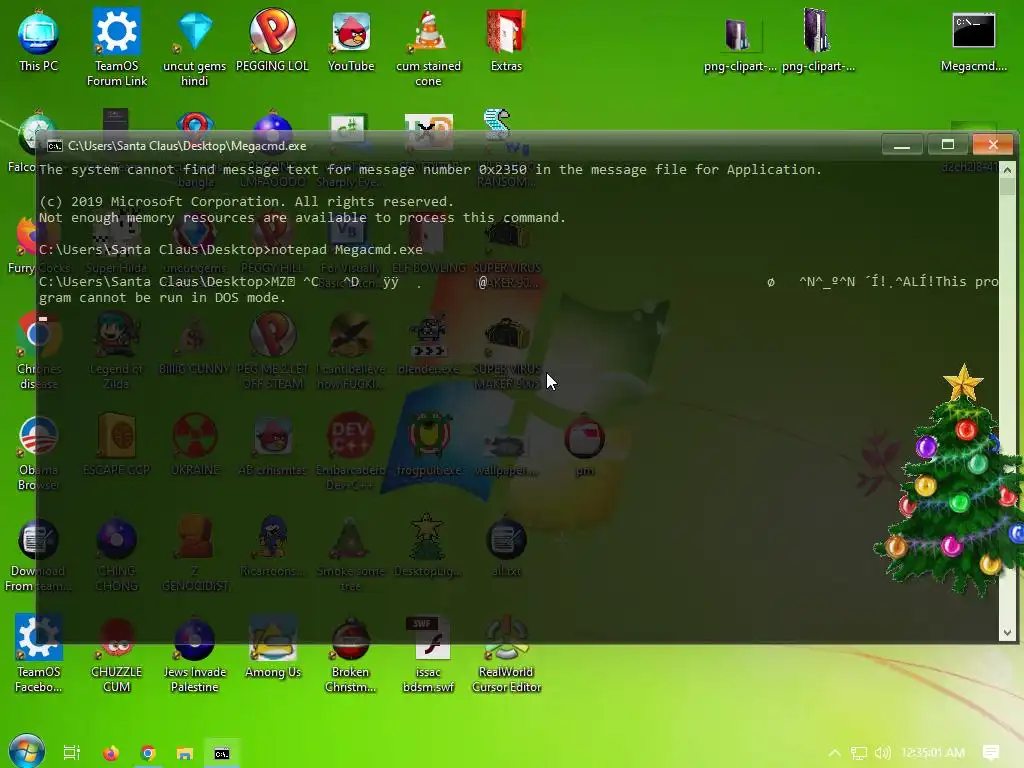The image size is (1024, 768).
Task: Select the uncut gems hindi diamond icon
Action: pyautogui.click(x=194, y=47)
